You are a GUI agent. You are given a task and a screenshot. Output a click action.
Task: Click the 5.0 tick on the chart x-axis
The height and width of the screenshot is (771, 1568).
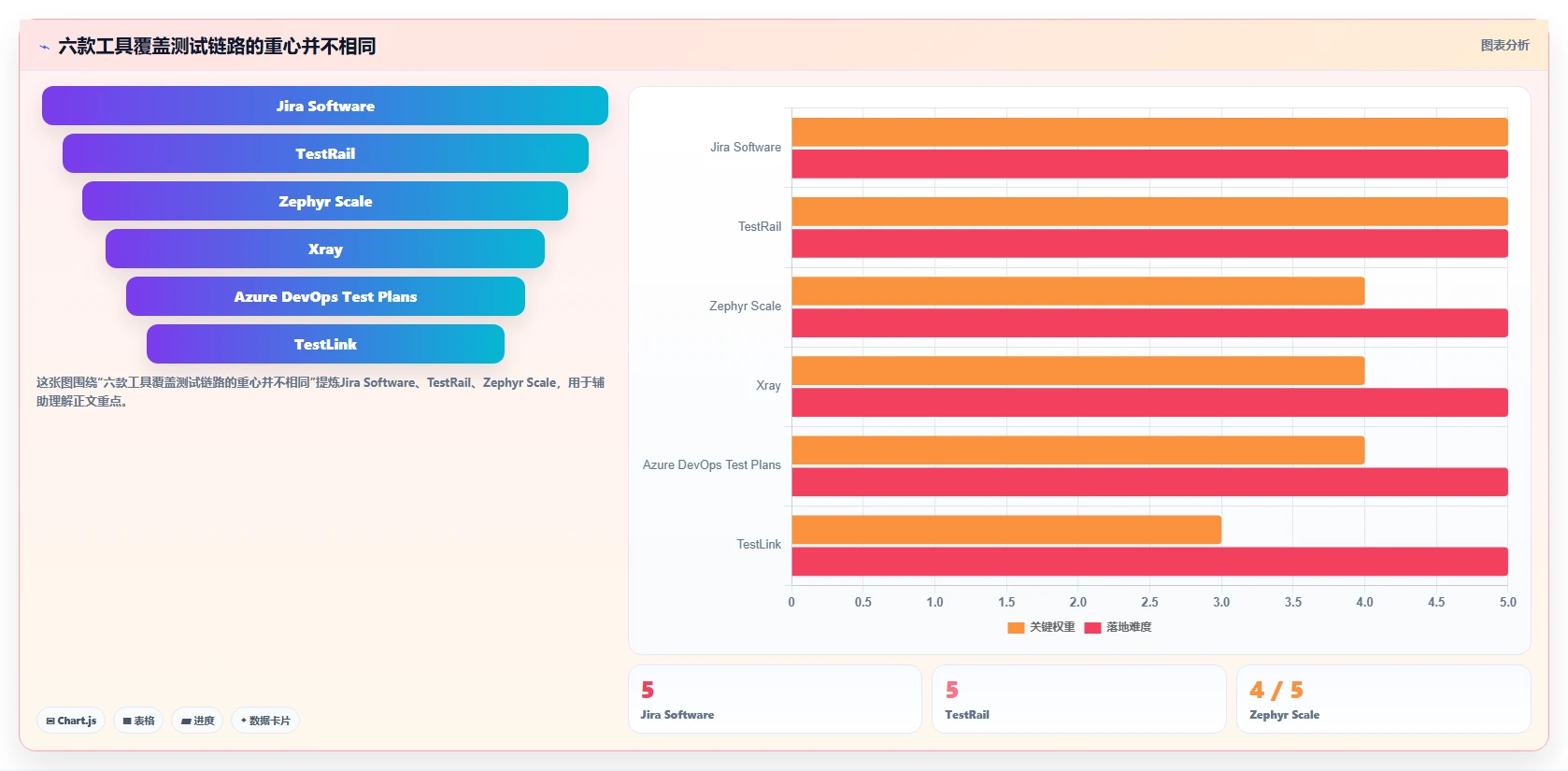(x=1508, y=602)
